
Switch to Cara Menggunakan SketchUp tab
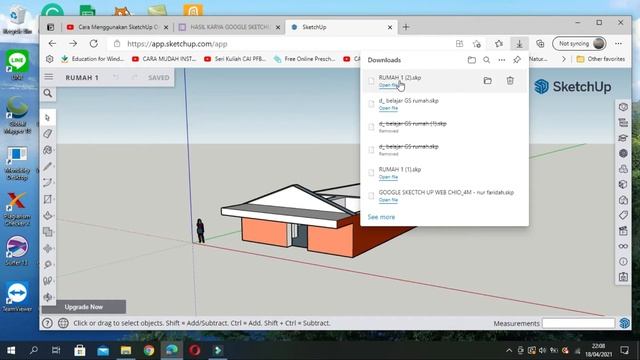click(118, 27)
